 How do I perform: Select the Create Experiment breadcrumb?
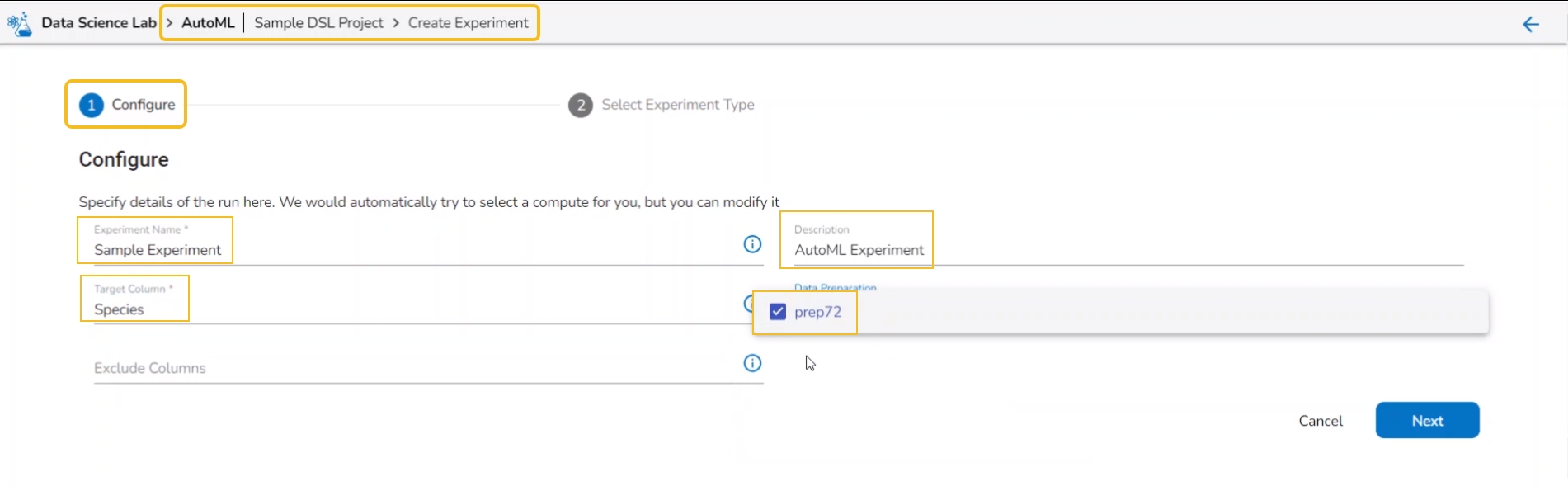[x=468, y=23]
